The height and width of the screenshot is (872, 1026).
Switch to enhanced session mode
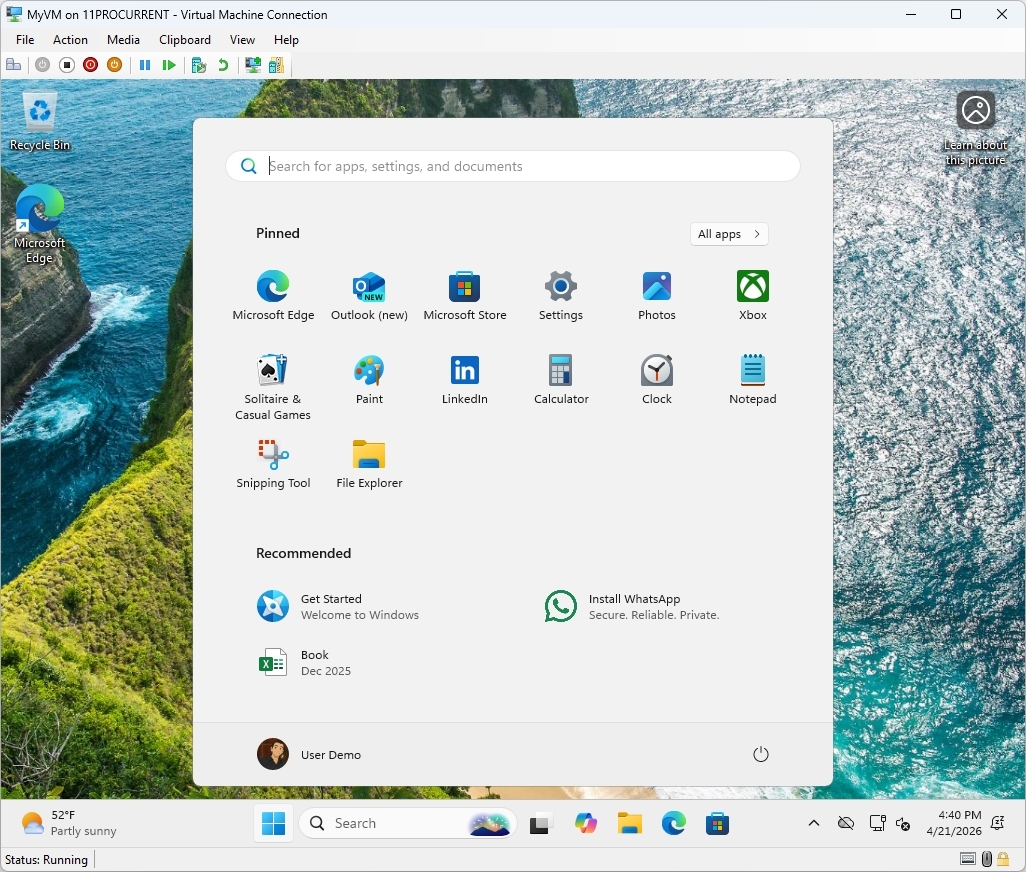252,65
